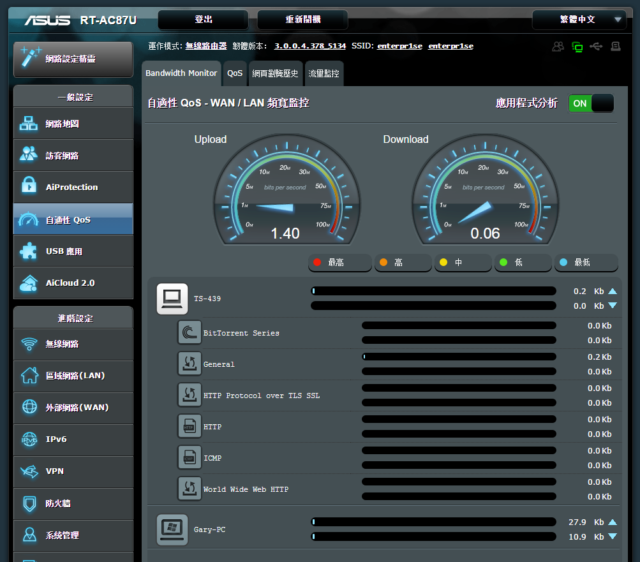This screenshot has width=640, height=562.
Task: Click the ICMP app document icon
Action: (189, 458)
